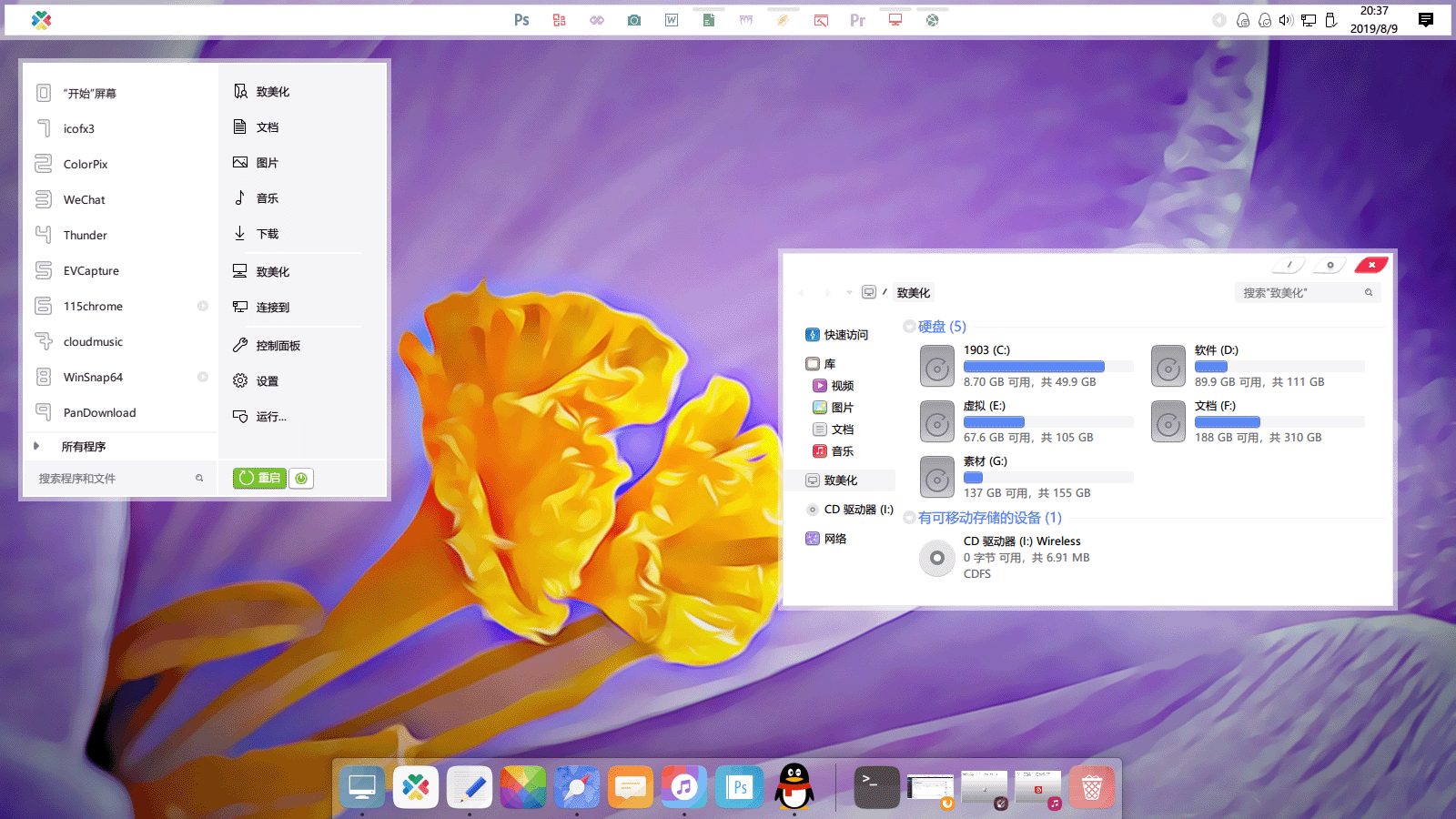The width and height of the screenshot is (1456, 819).
Task: Open Photoshop from the top taskbar
Action: tap(521, 20)
